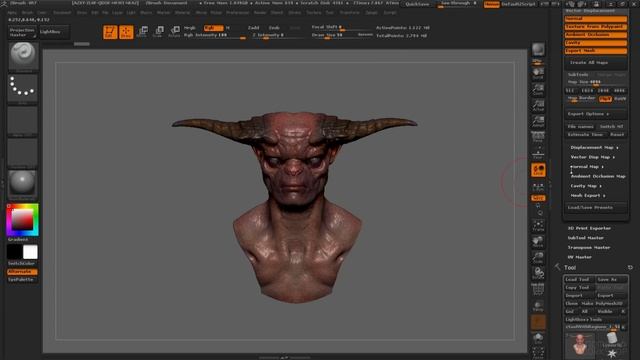This screenshot has width=640, height=360.
Task: Toggle the Zadd sculpt mode
Action: click(253, 28)
